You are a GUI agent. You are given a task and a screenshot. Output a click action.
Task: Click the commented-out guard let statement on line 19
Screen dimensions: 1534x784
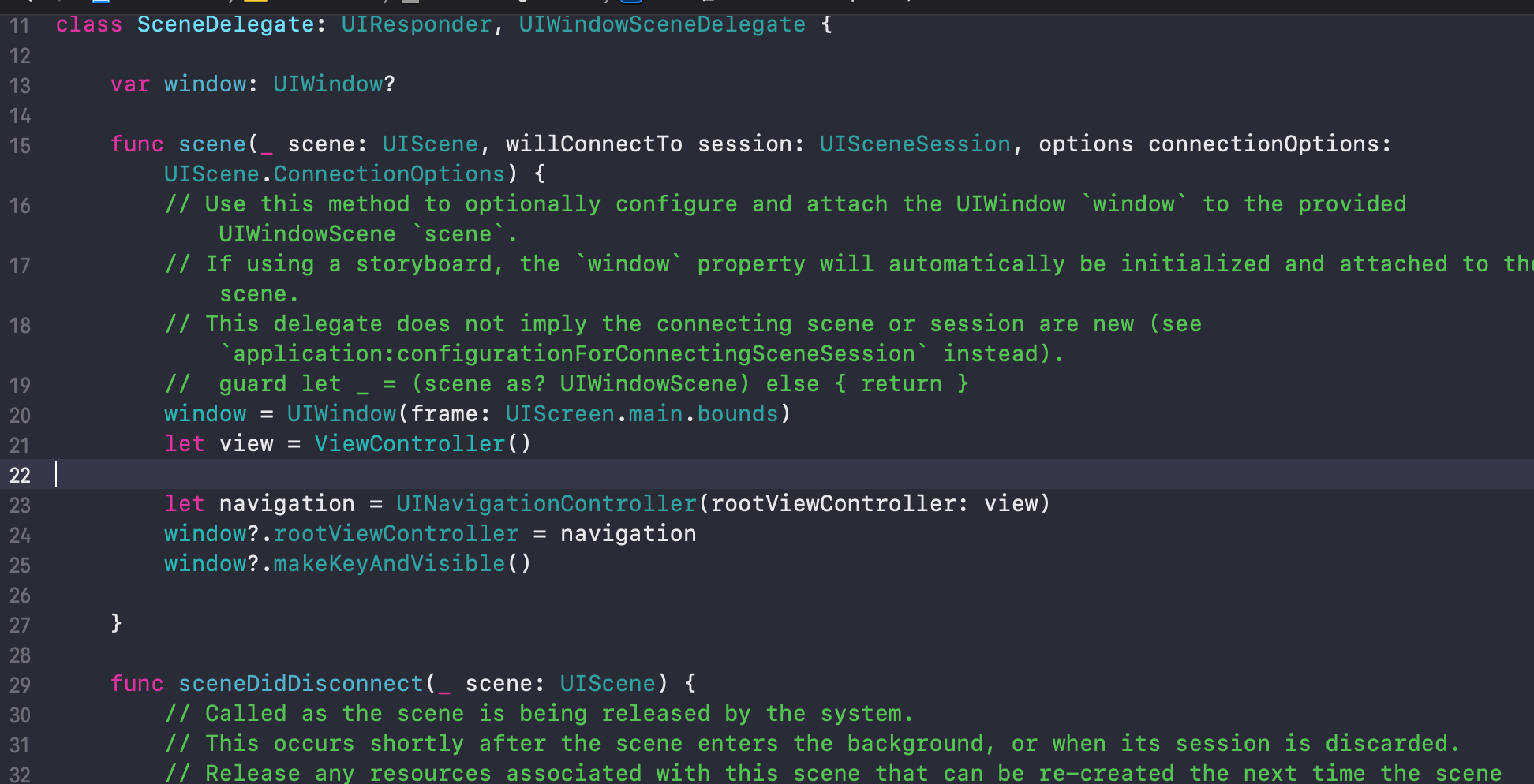point(567,384)
